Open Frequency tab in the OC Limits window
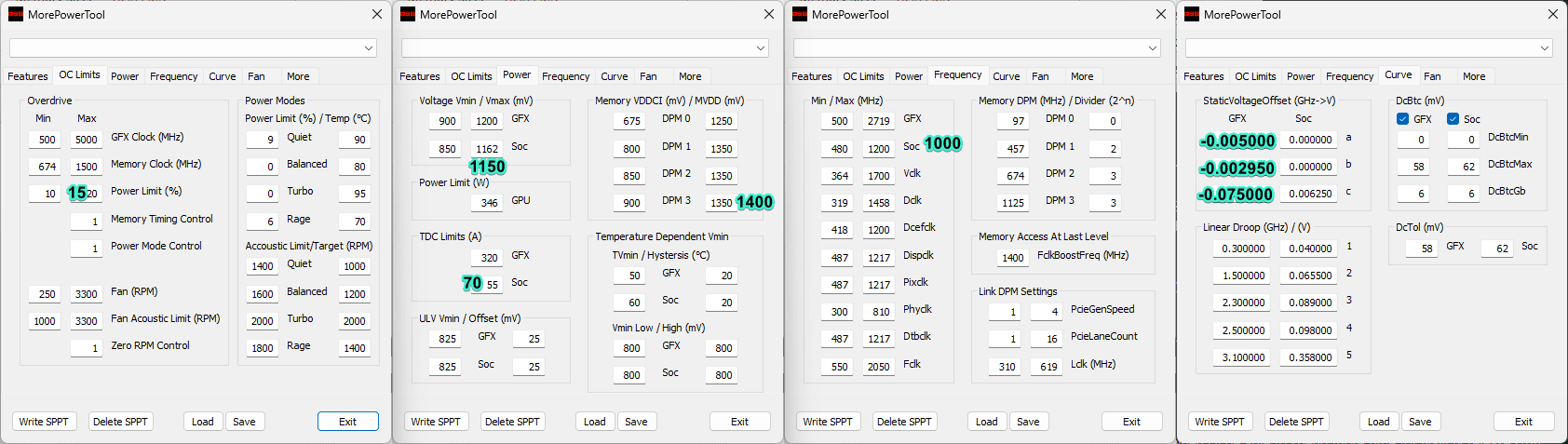Image resolution: width=1568 pixels, height=444 pixels. pyautogui.click(x=174, y=76)
